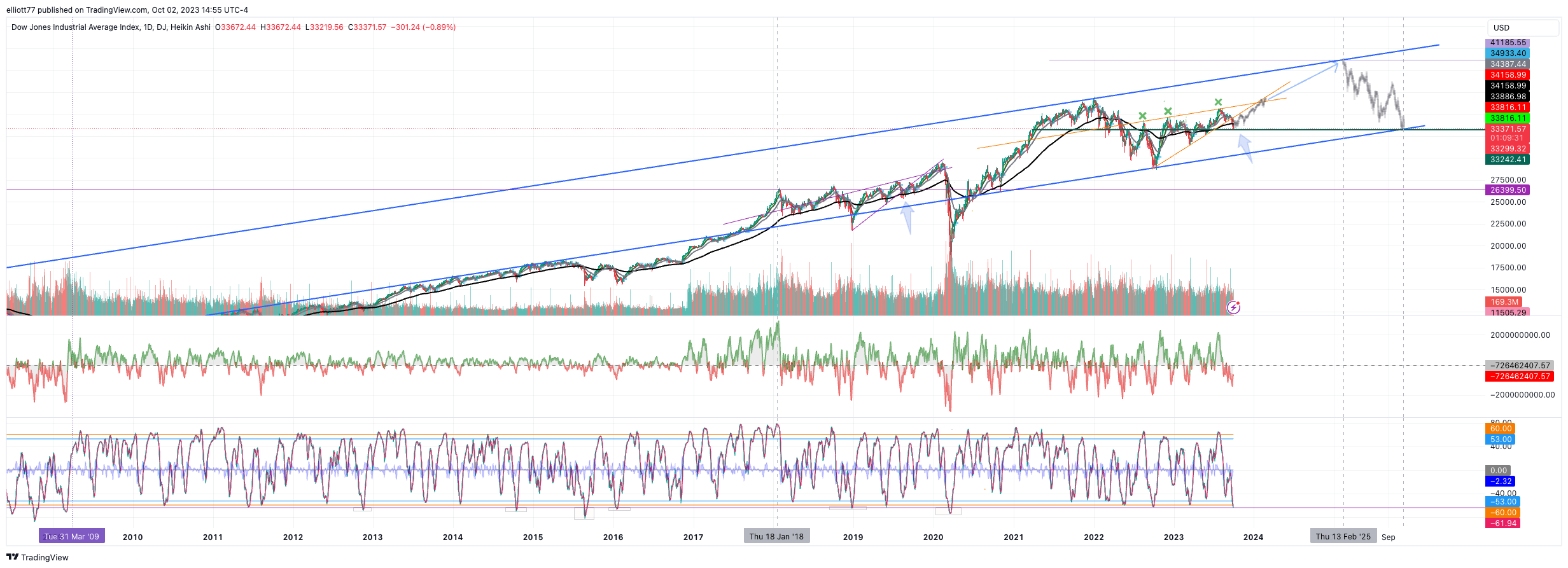Click the 2015 label on time axis
1568x568 pixels.
pos(533,537)
